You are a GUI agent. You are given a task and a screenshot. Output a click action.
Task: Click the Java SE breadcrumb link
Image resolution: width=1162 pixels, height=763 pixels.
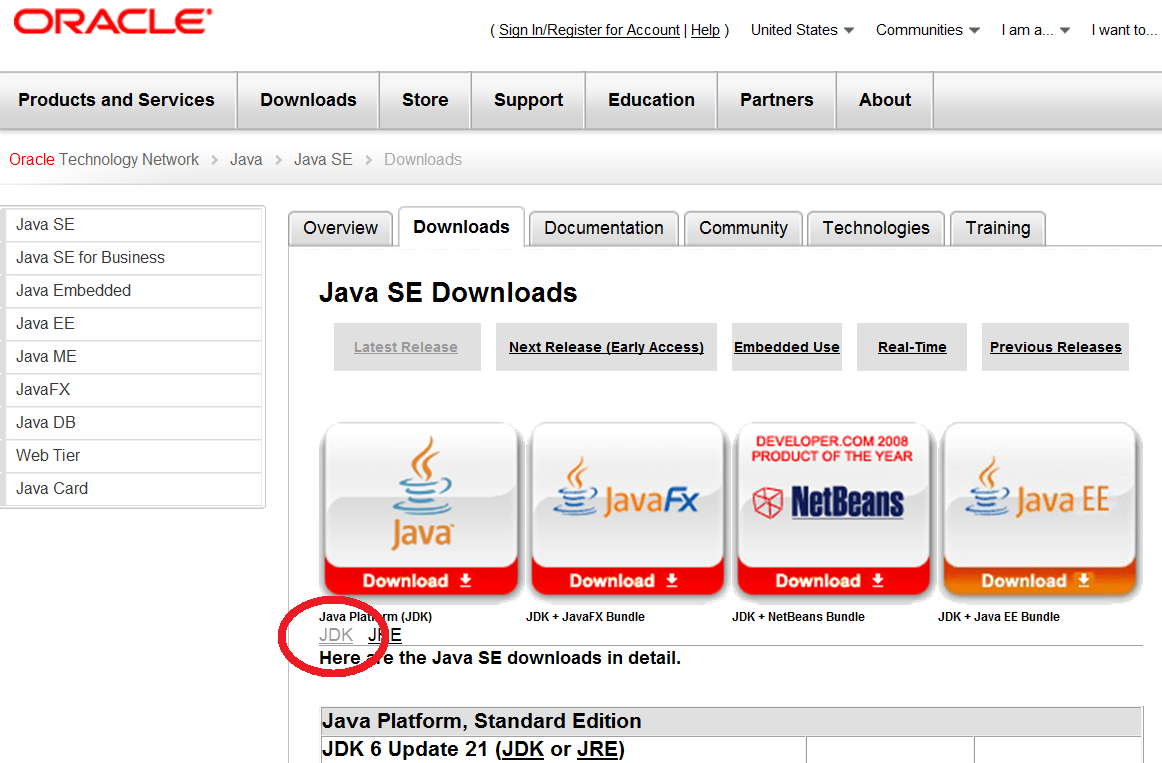[x=323, y=160]
